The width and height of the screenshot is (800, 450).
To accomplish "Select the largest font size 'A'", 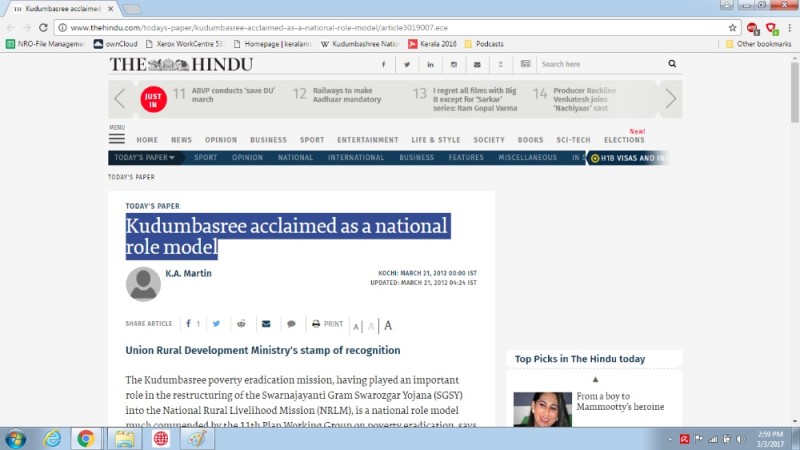I will pos(388,325).
